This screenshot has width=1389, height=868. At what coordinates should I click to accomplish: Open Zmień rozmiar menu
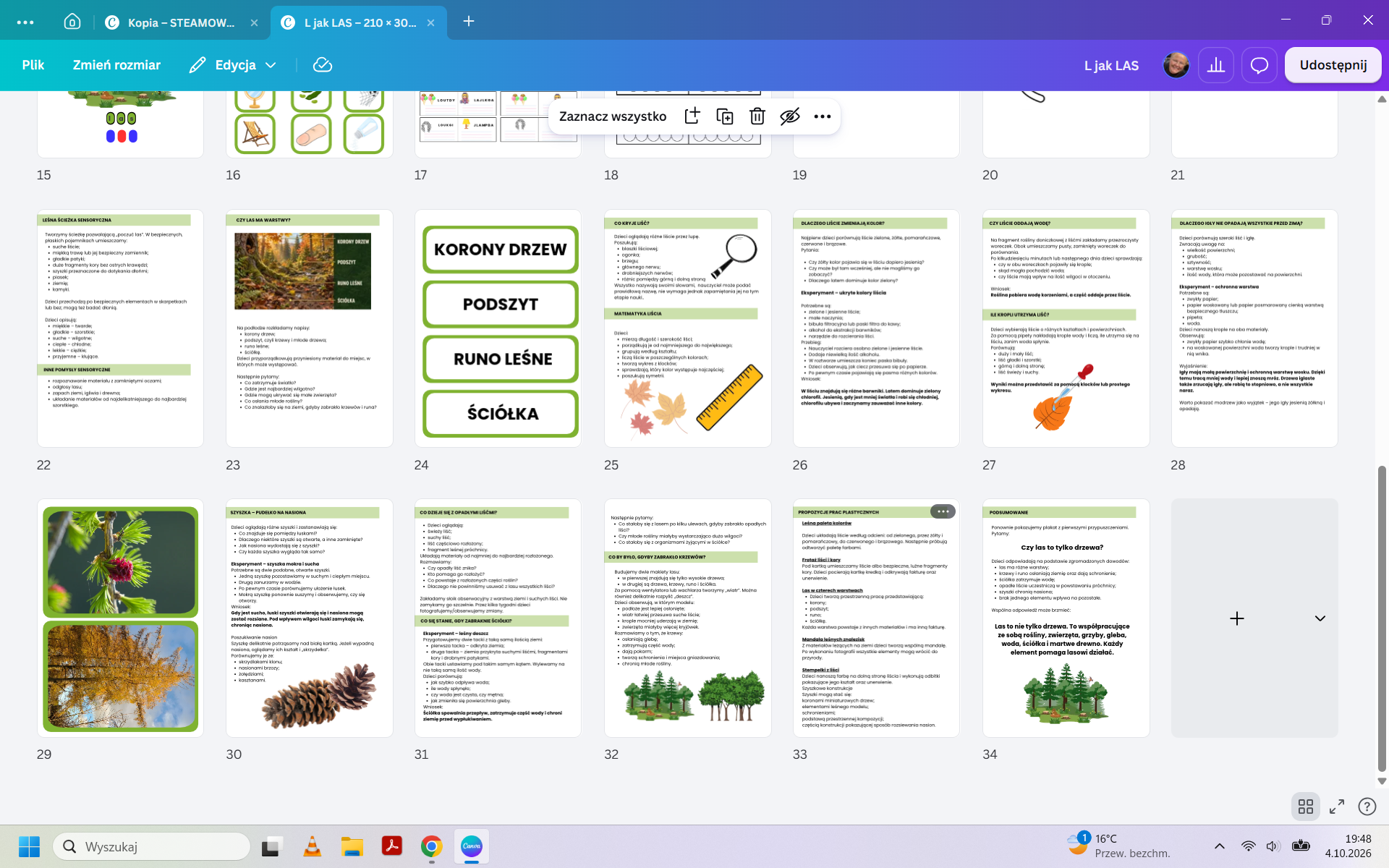(116, 65)
